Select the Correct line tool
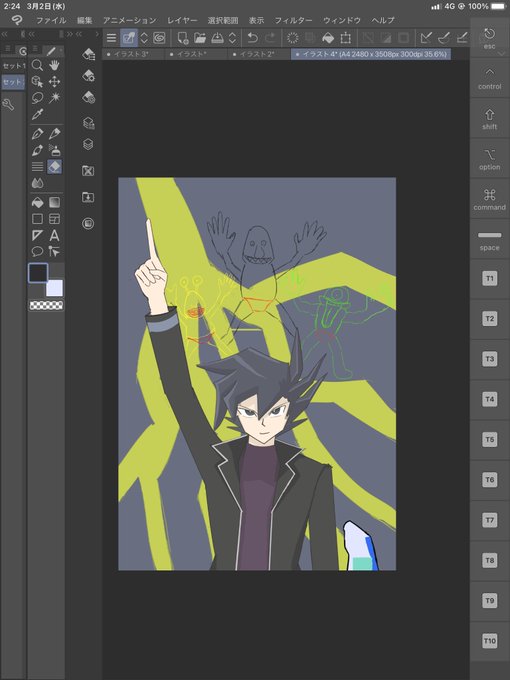510x680 pixels. [54, 251]
